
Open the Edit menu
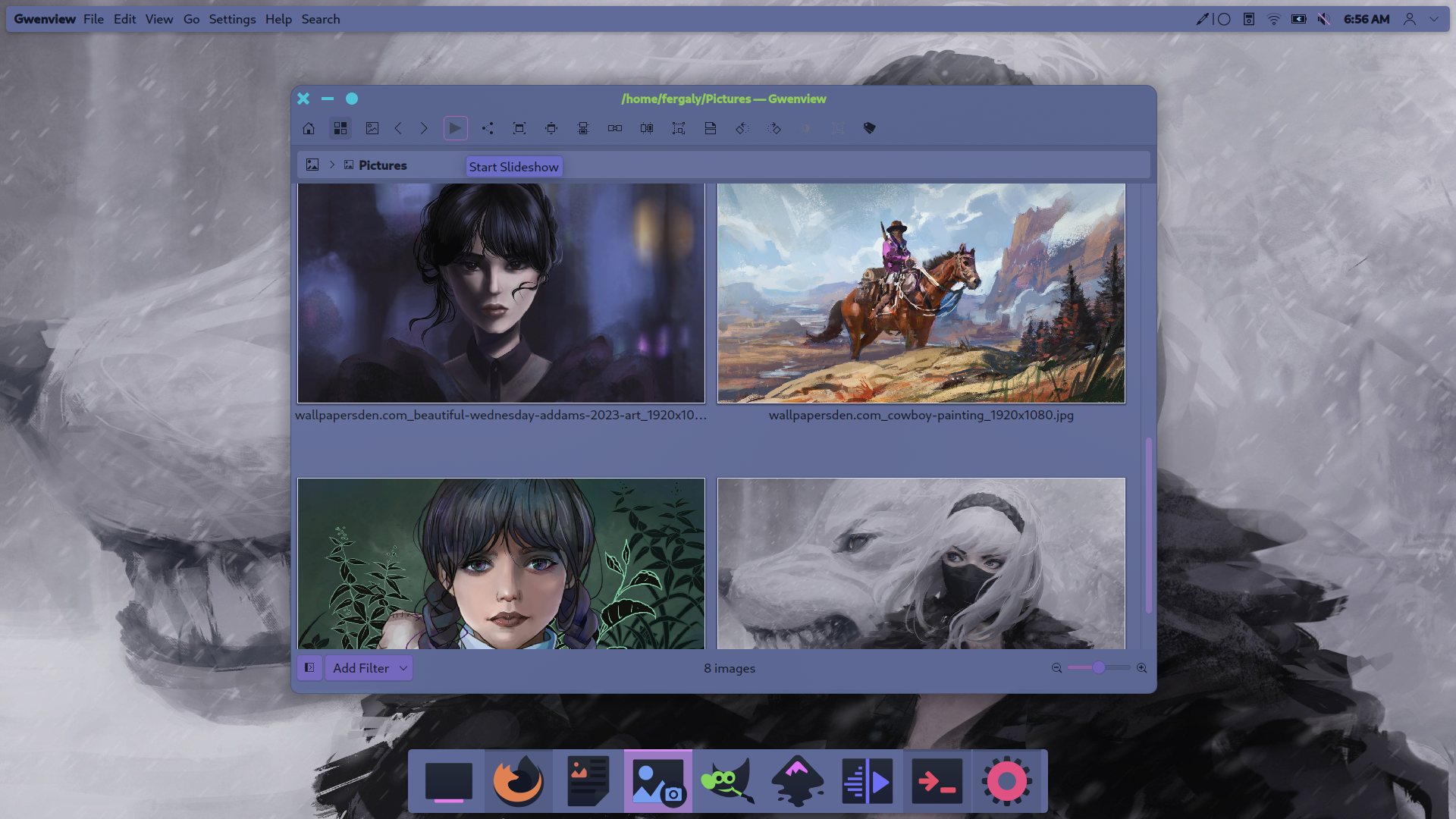[124, 19]
